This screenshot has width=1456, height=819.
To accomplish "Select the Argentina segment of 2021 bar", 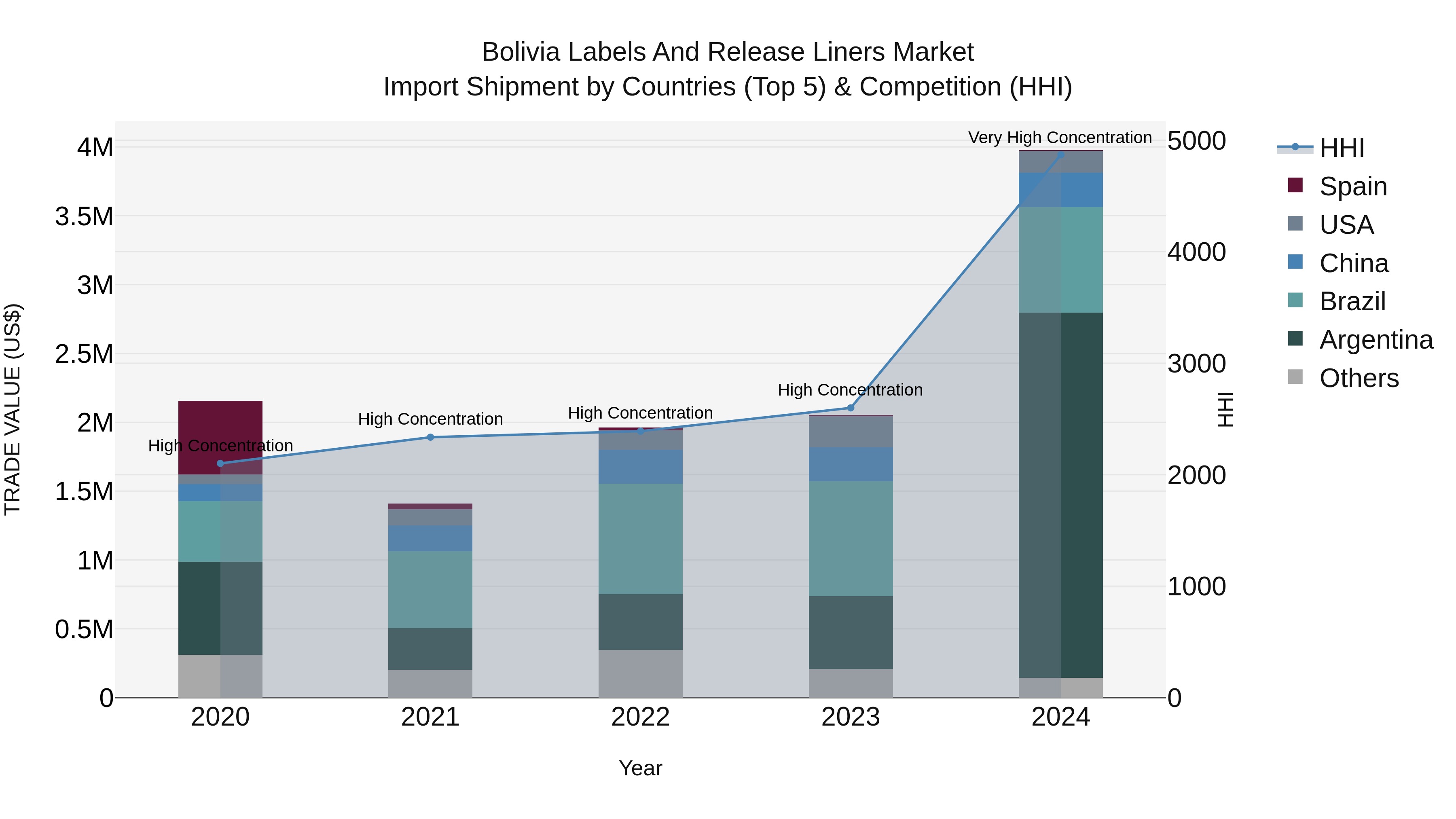I will [x=430, y=649].
